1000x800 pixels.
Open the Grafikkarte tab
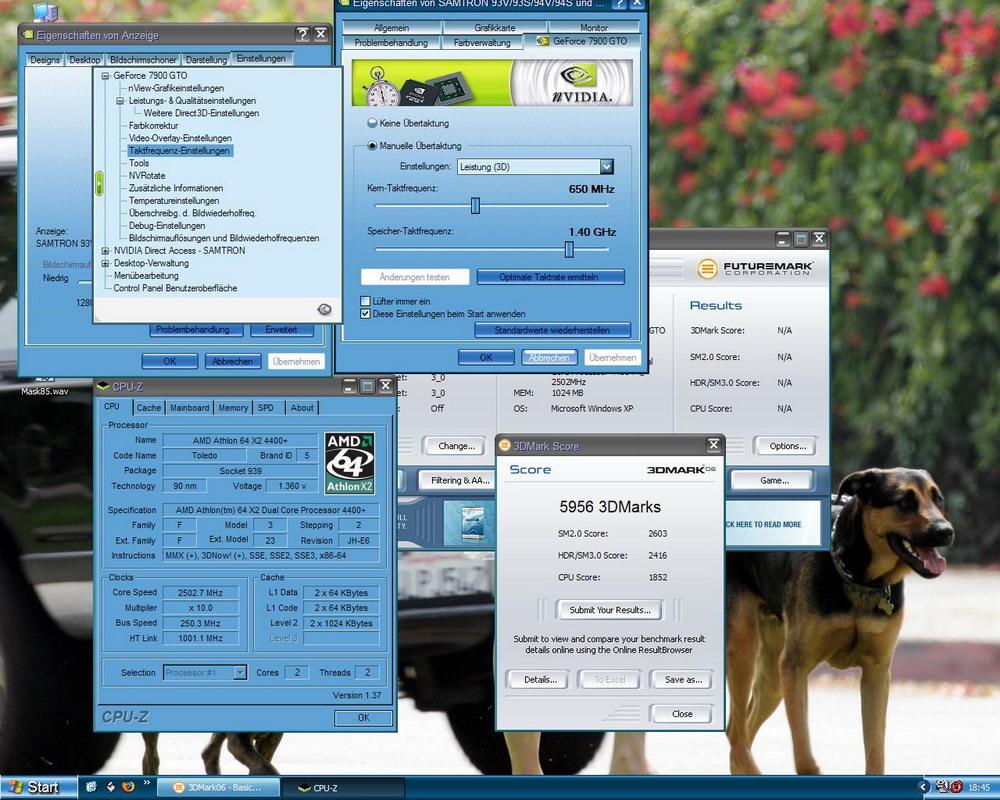coord(495,27)
